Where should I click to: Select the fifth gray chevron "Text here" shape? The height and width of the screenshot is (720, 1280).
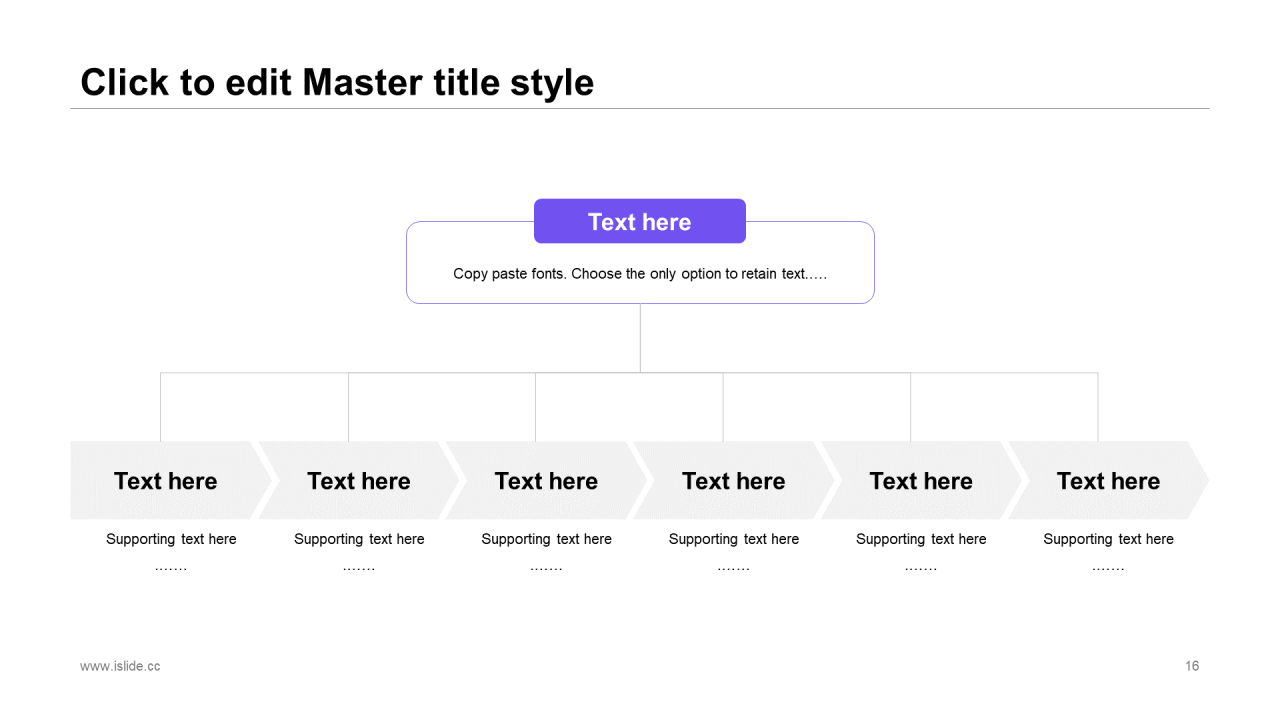pos(921,480)
